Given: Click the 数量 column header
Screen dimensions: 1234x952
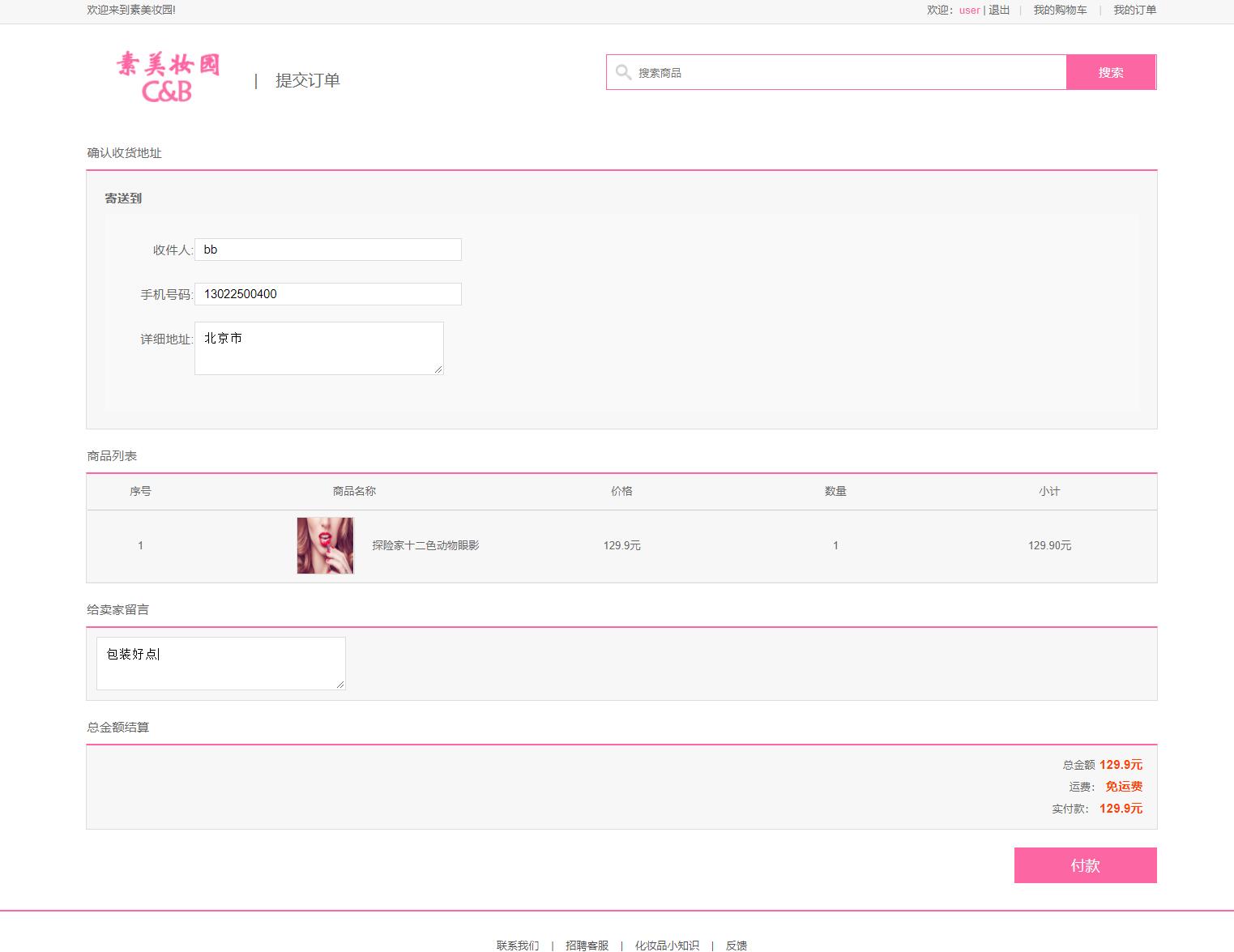Looking at the screenshot, I should click(835, 491).
